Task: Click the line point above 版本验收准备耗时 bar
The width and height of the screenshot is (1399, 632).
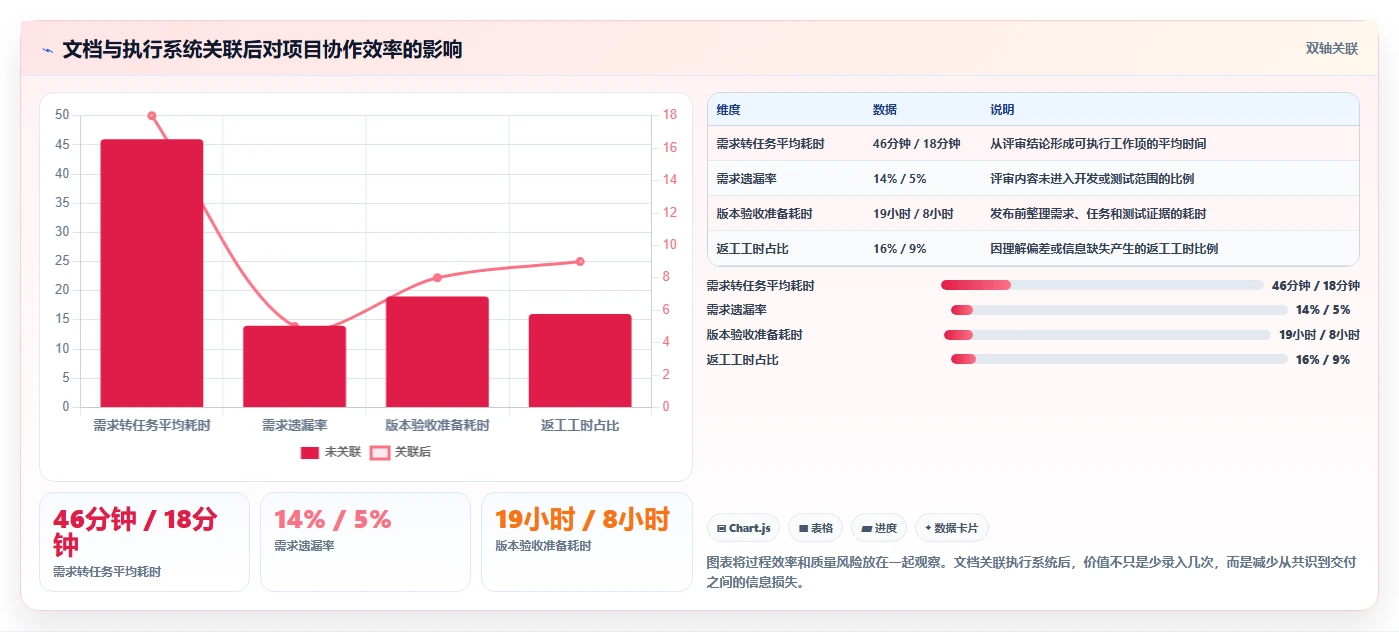Action: (437, 277)
